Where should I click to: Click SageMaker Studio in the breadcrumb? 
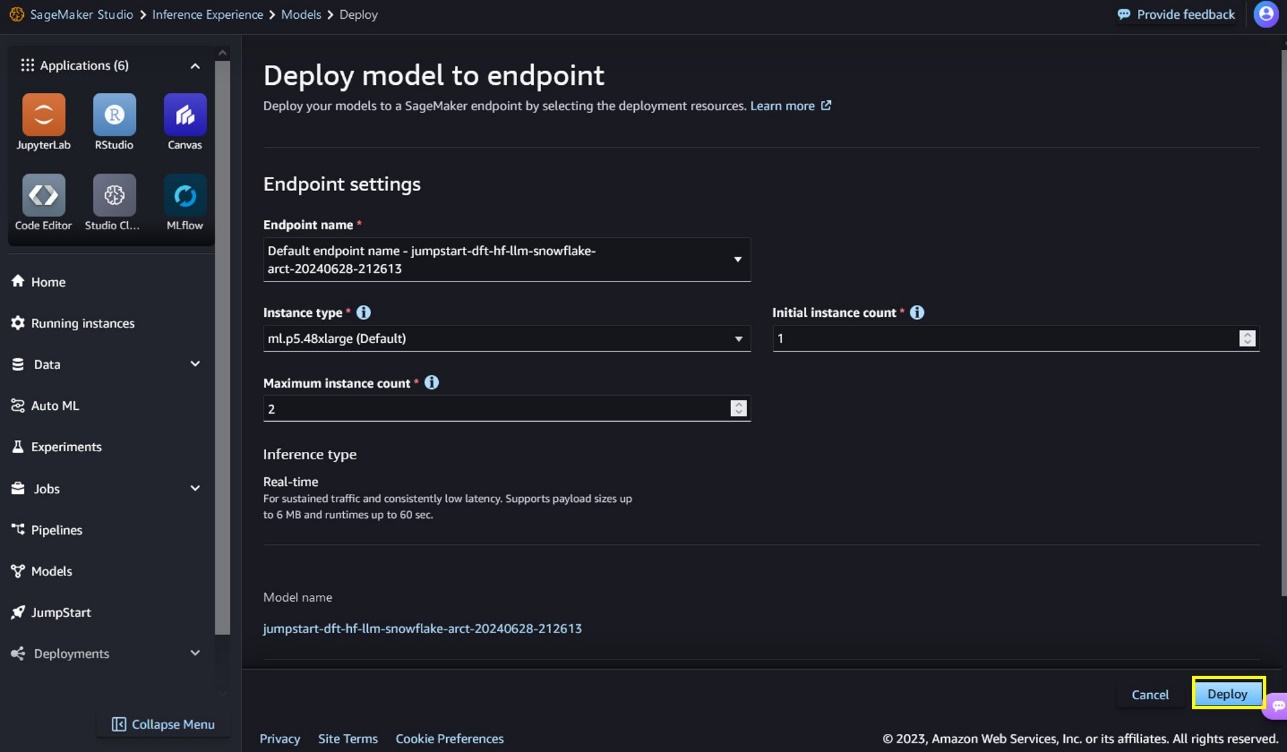(x=80, y=15)
